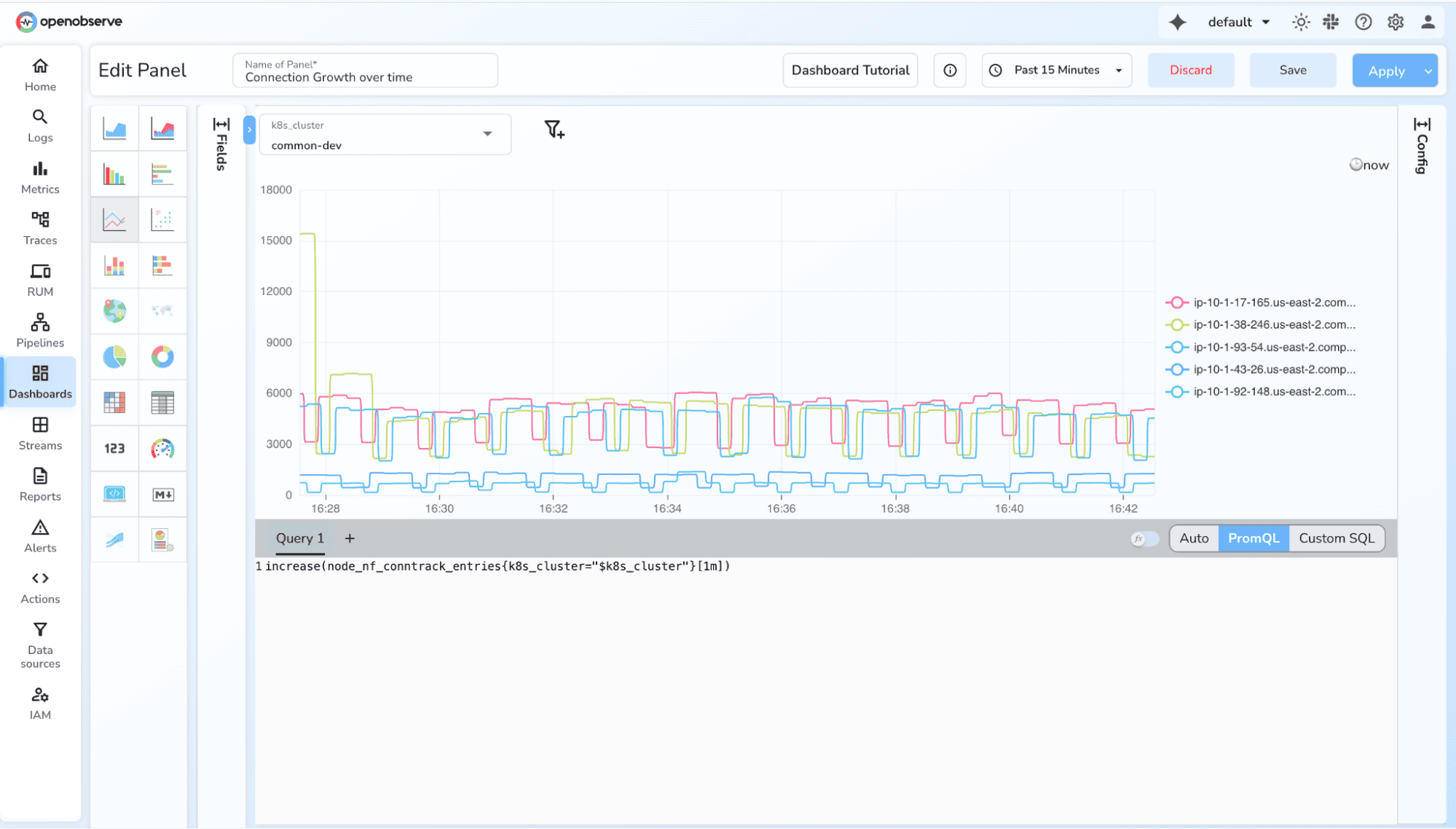
Task: Click the add filter funnel icon
Action: coord(554,130)
